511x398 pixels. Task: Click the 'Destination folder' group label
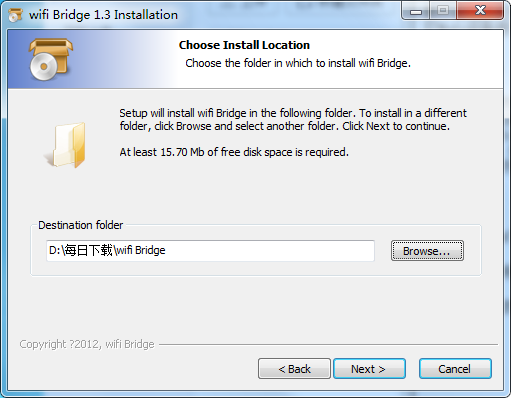[x=81, y=225]
